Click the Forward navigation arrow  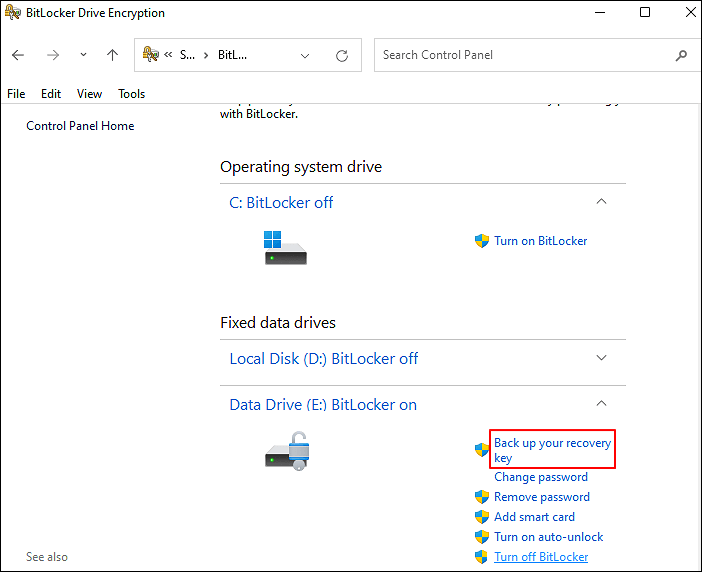[x=53, y=55]
